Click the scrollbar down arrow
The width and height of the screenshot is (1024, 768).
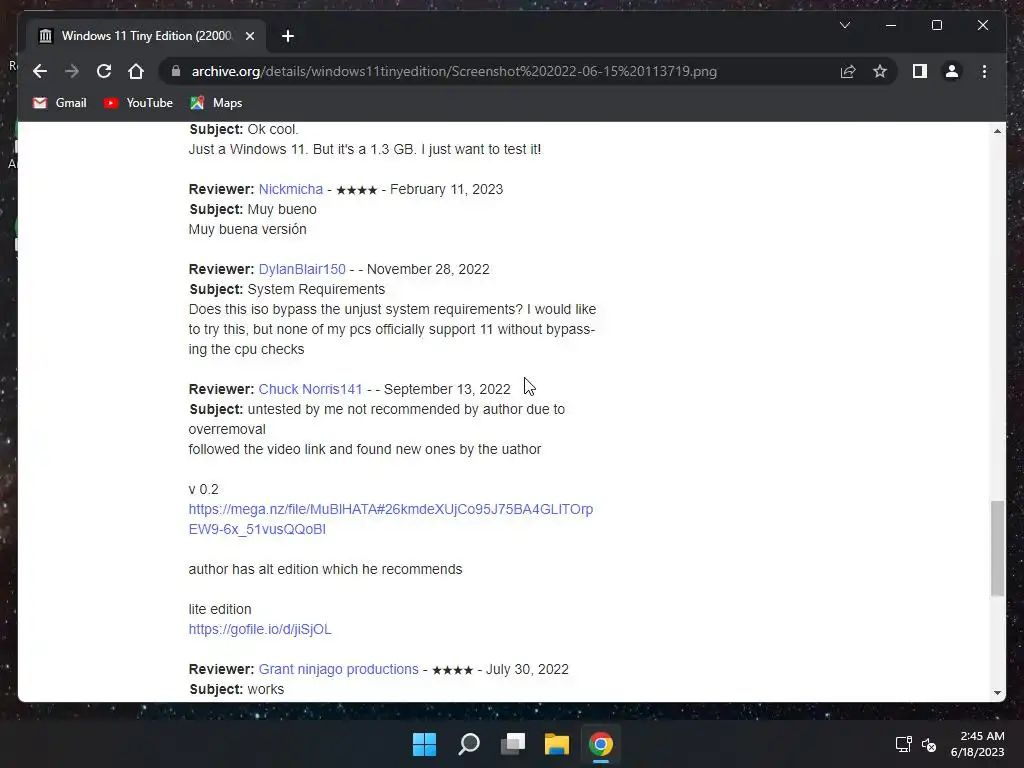point(997,693)
